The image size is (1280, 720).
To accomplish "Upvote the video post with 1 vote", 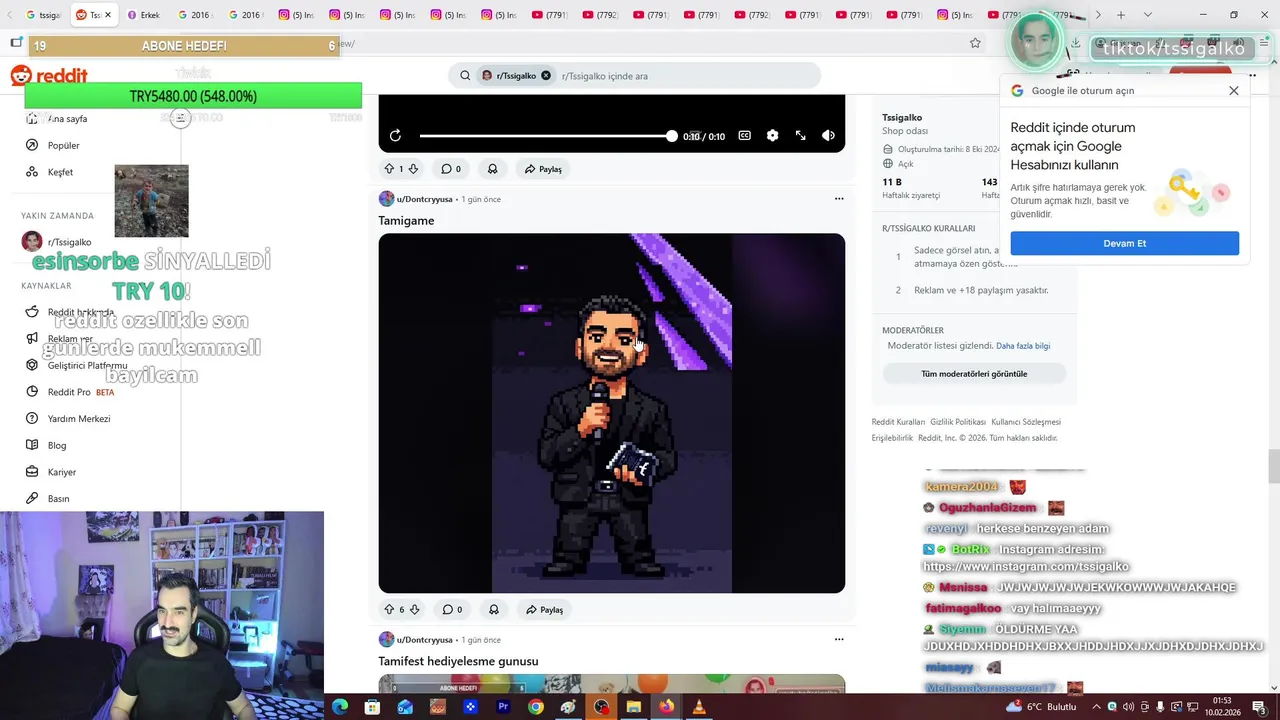I will click(389, 169).
